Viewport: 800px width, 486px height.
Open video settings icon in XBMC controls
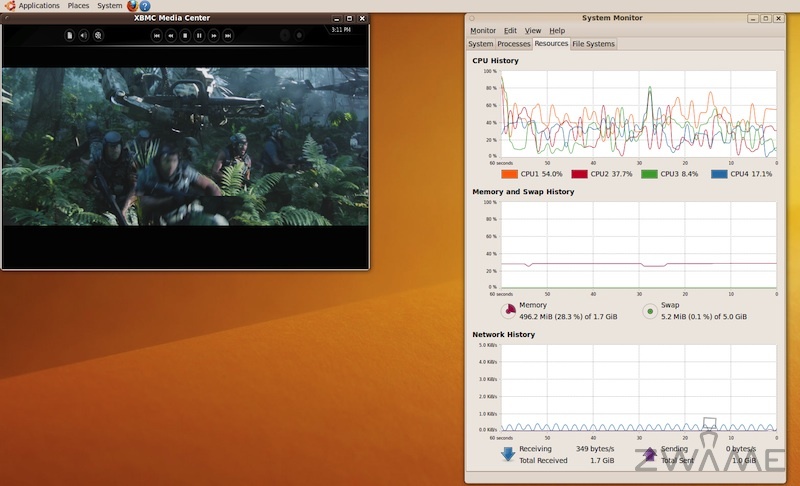point(98,35)
